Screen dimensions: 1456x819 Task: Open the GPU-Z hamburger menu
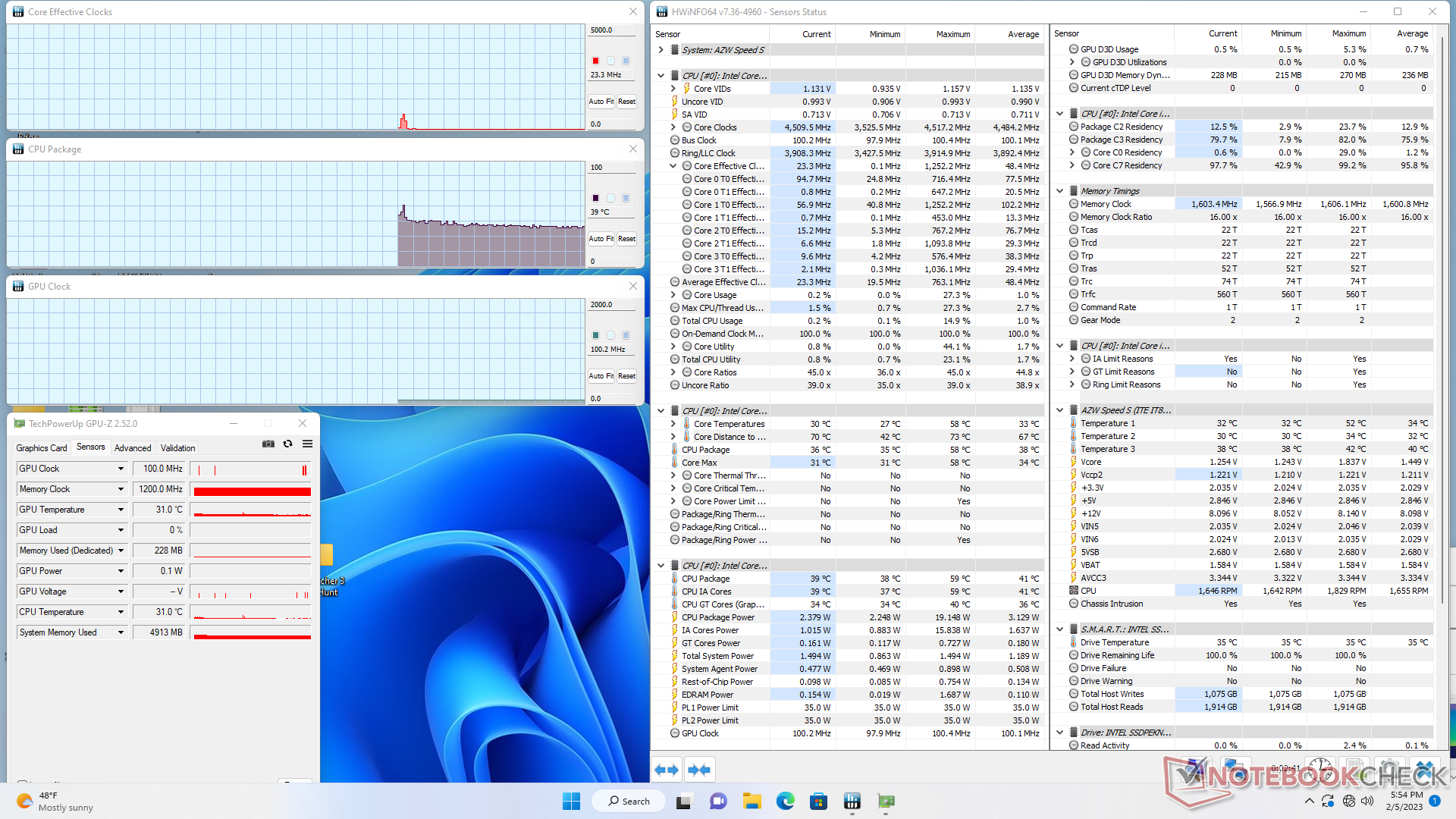pyautogui.click(x=307, y=444)
